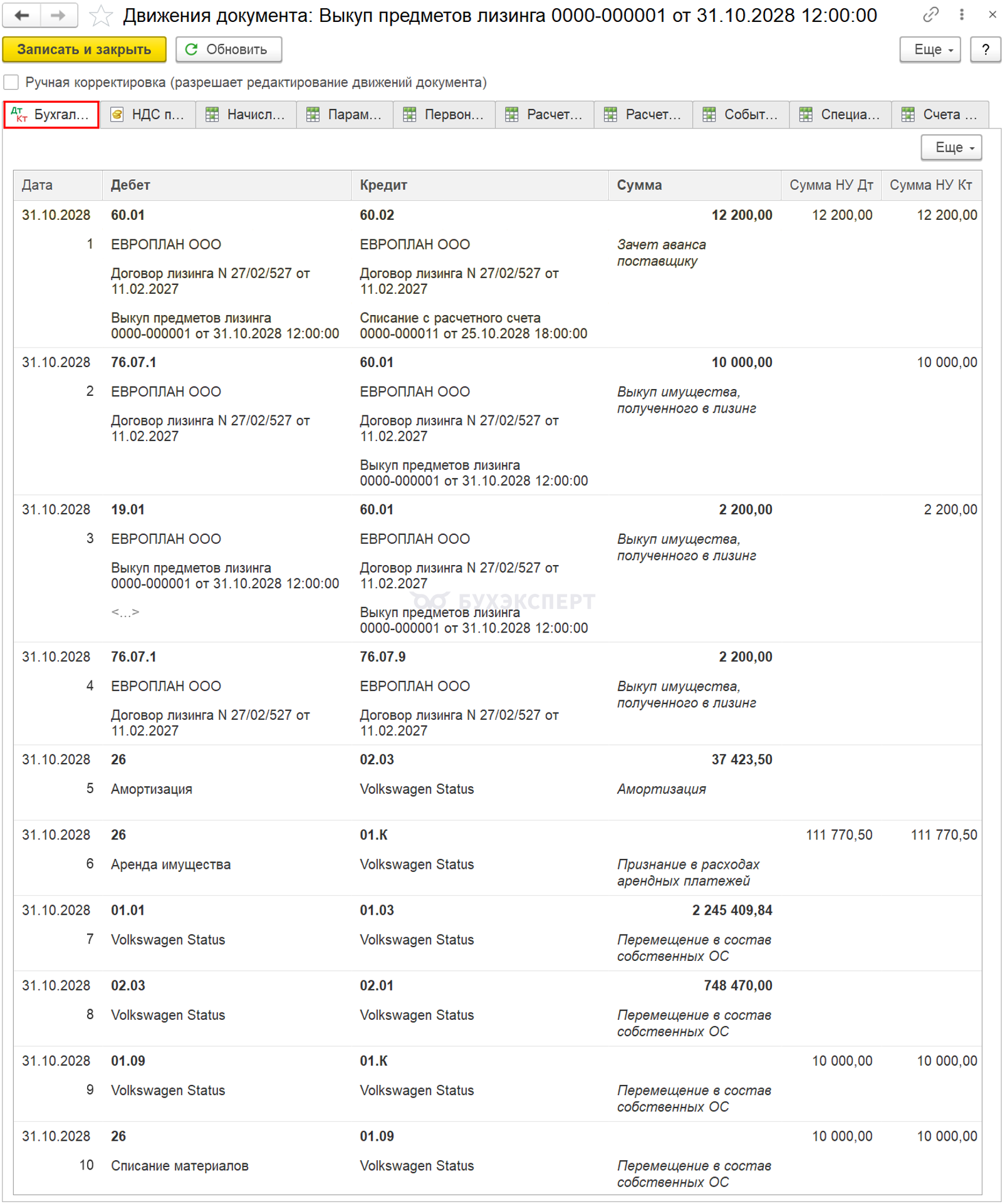
Task: Click the Кредит column header
Action: coord(479,185)
